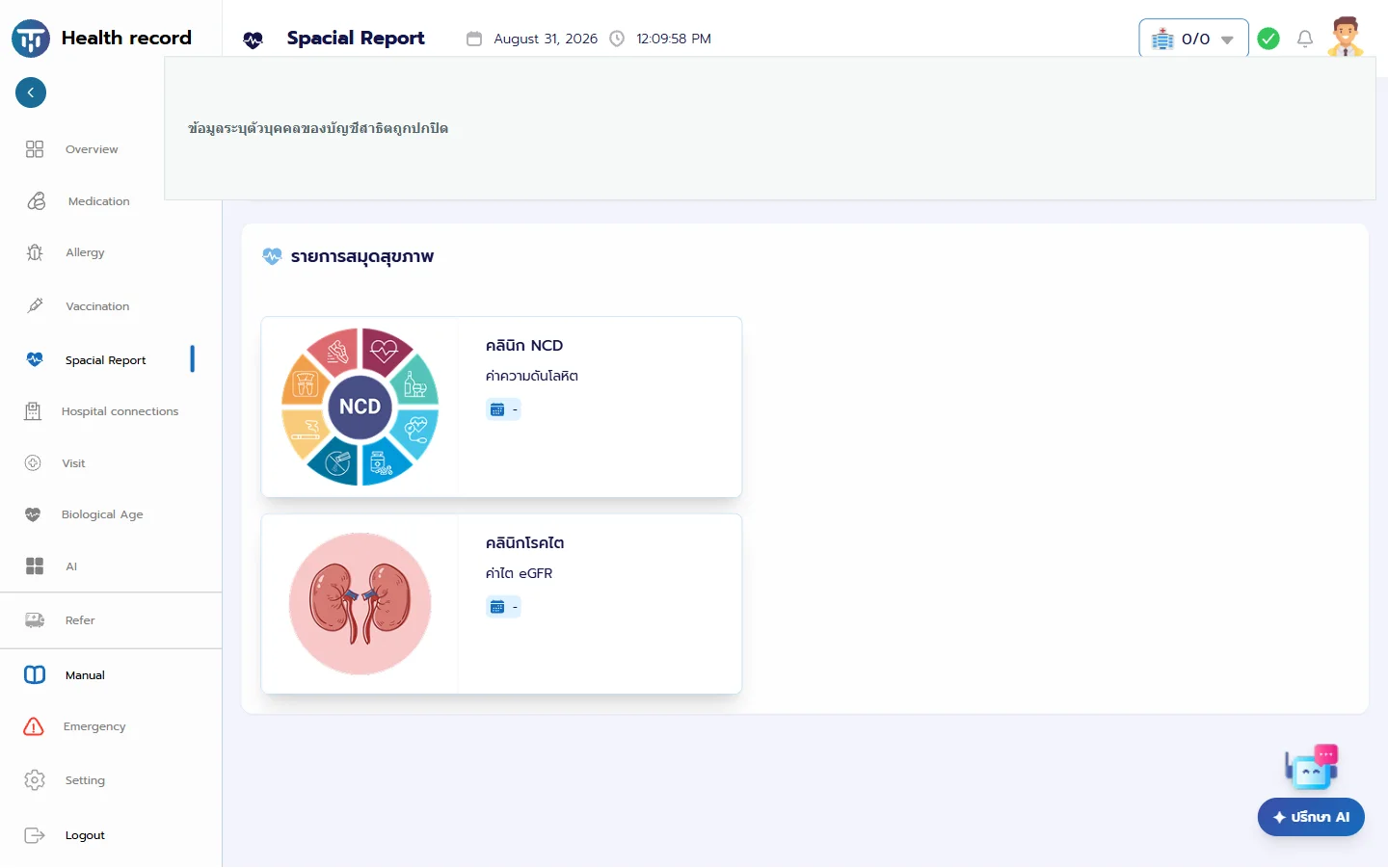Image resolution: width=1388 pixels, height=868 pixels.
Task: Click the Manual book icon
Action: (35, 675)
